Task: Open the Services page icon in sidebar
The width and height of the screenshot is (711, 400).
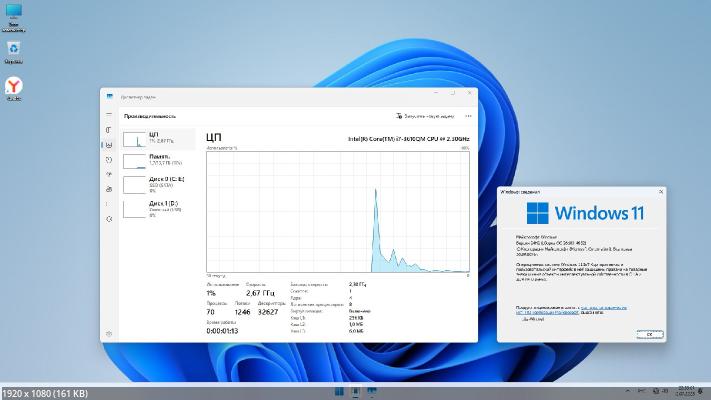Action: 109,219
